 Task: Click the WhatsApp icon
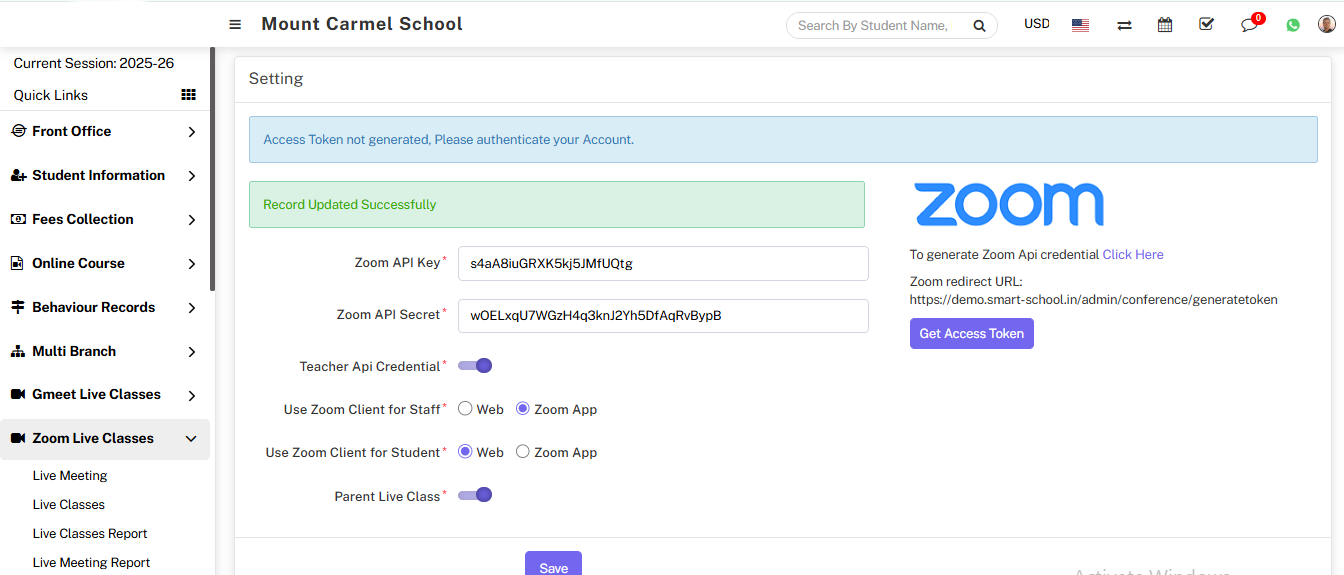click(1293, 25)
